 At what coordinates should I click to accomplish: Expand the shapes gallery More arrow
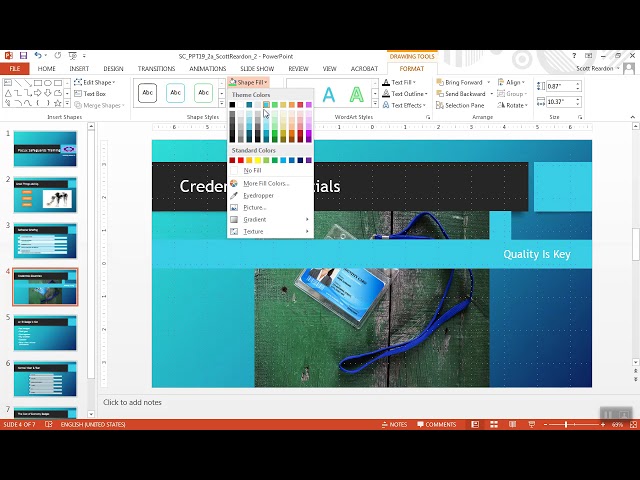[67, 103]
